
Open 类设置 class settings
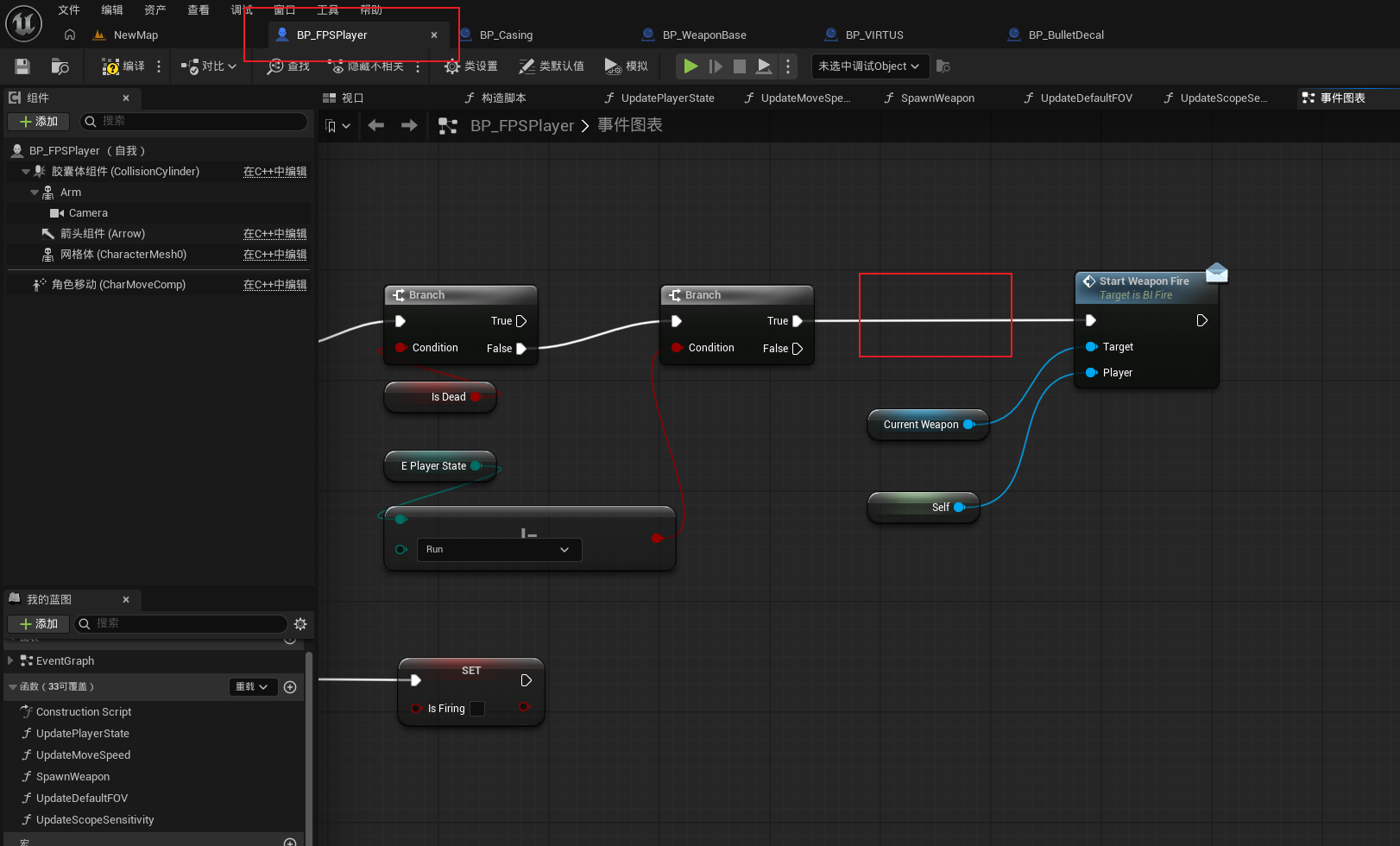(x=470, y=66)
